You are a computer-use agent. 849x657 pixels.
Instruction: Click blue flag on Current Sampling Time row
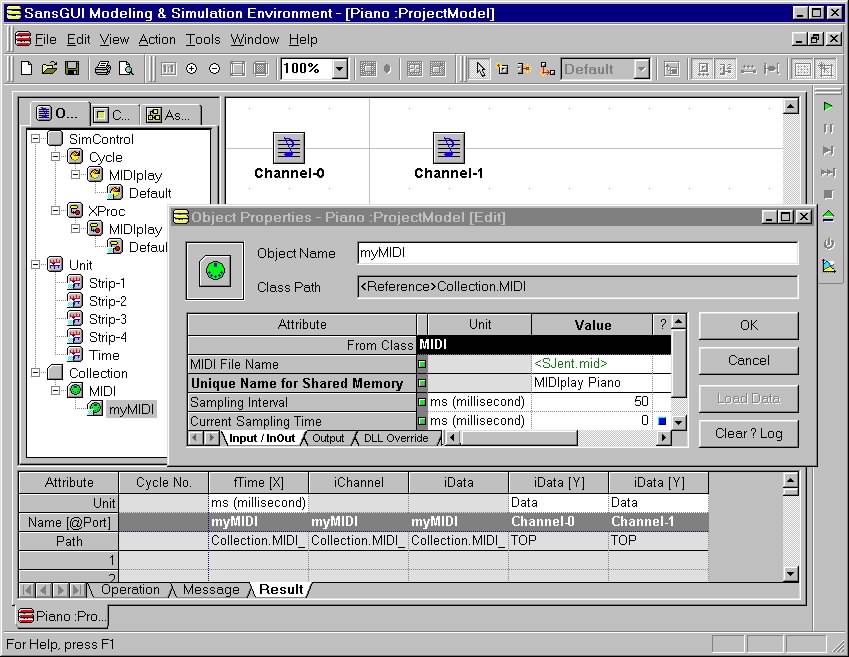[x=662, y=421]
